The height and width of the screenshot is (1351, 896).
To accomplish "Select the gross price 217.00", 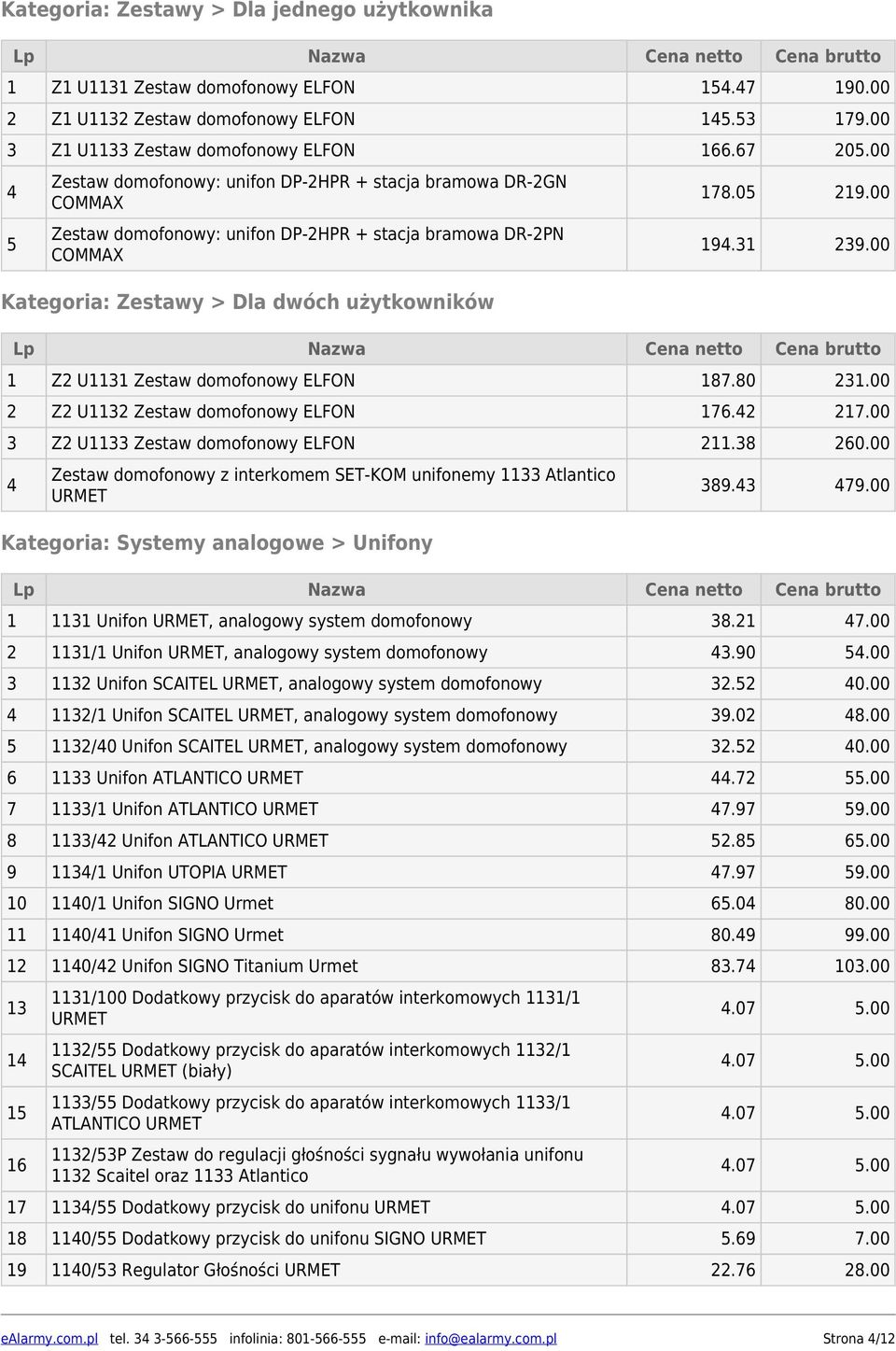I will [861, 412].
